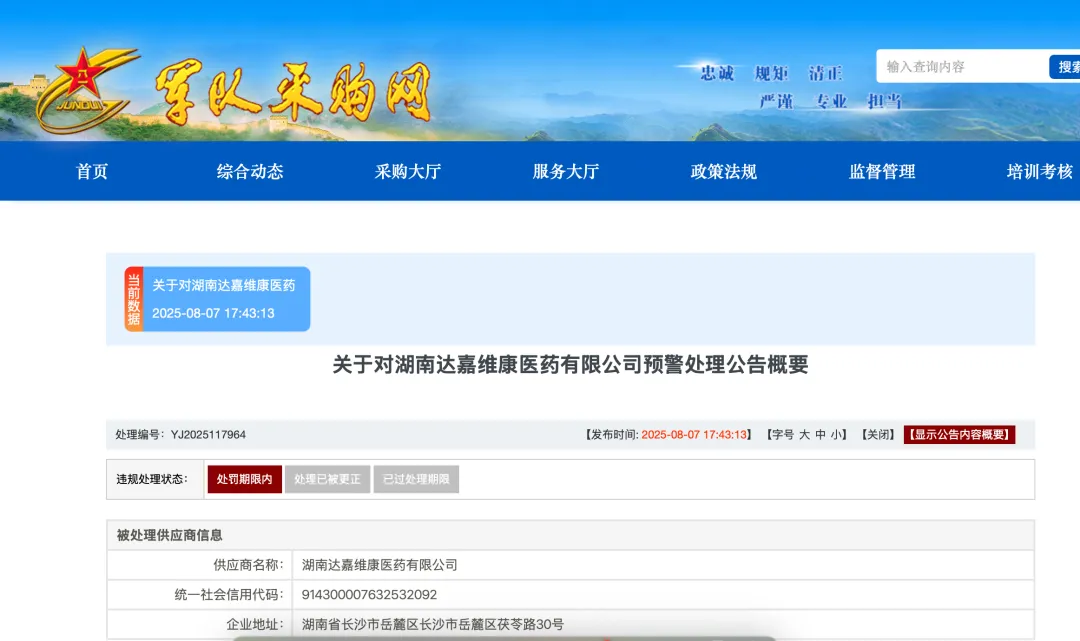Select the 当前数据 record card 关于对湖南达嘉维康医药
The height and width of the screenshot is (641, 1080).
click(217, 299)
